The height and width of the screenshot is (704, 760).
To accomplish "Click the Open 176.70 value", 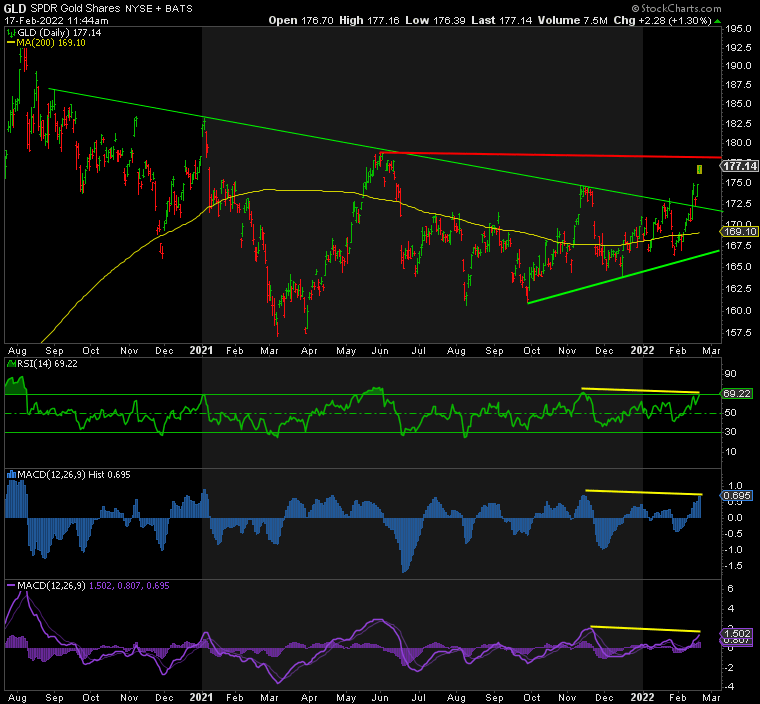I will (301, 20).
